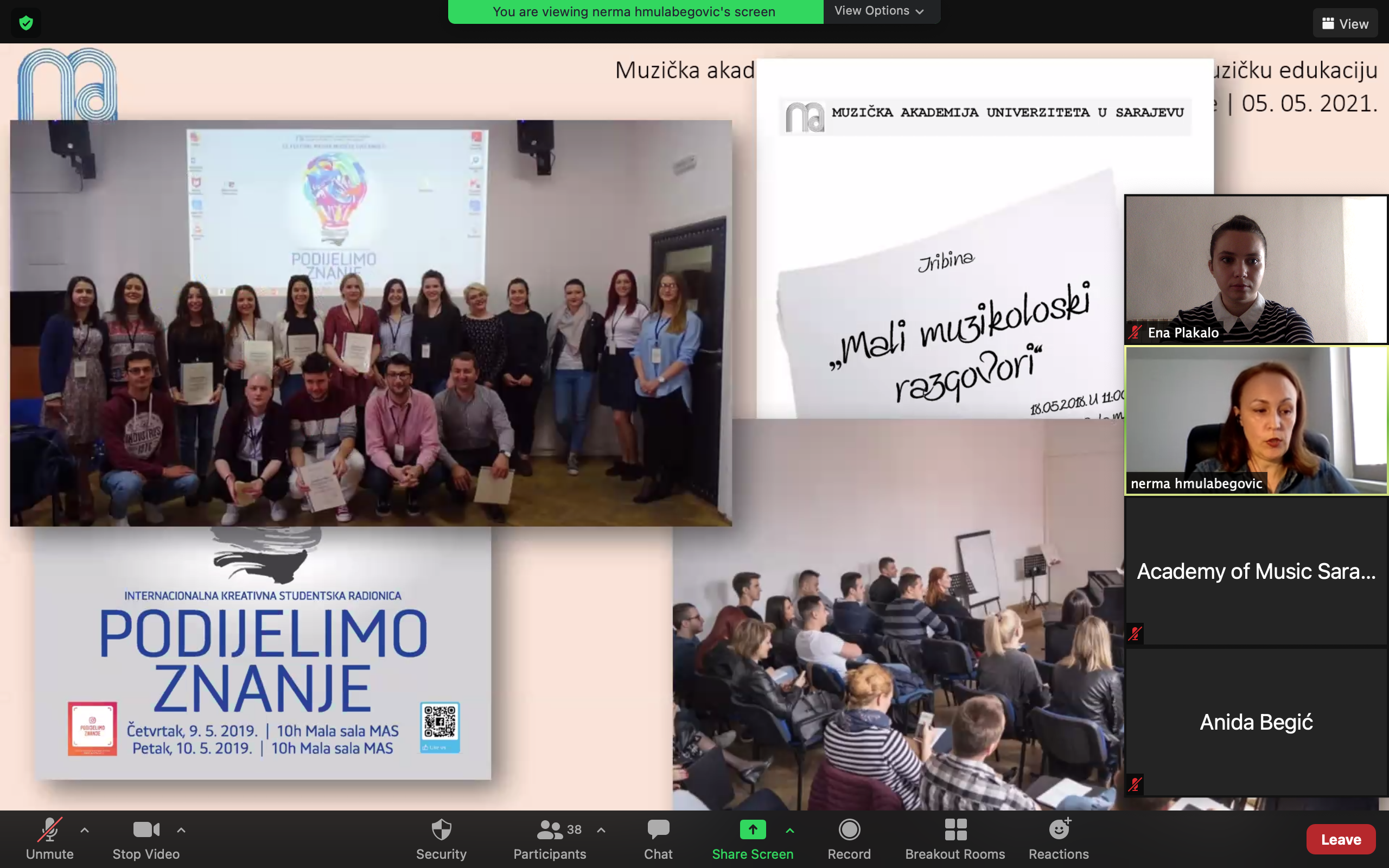
Task: Click the Muzička akademija logo on the slide
Action: coord(68,84)
